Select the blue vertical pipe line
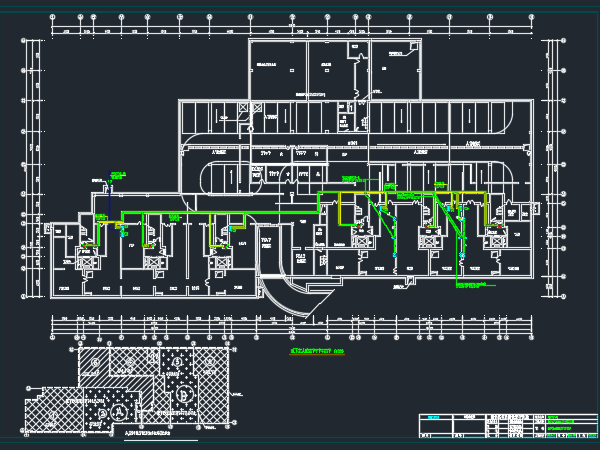The image size is (600, 450). [109, 200]
